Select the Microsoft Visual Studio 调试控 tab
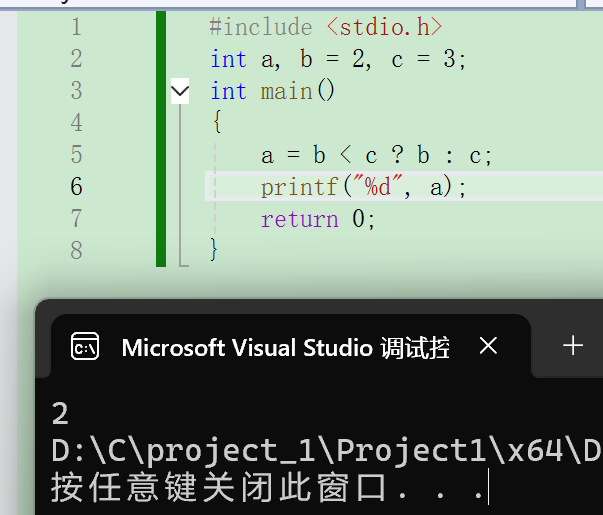The width and height of the screenshot is (603, 515). [x=285, y=347]
